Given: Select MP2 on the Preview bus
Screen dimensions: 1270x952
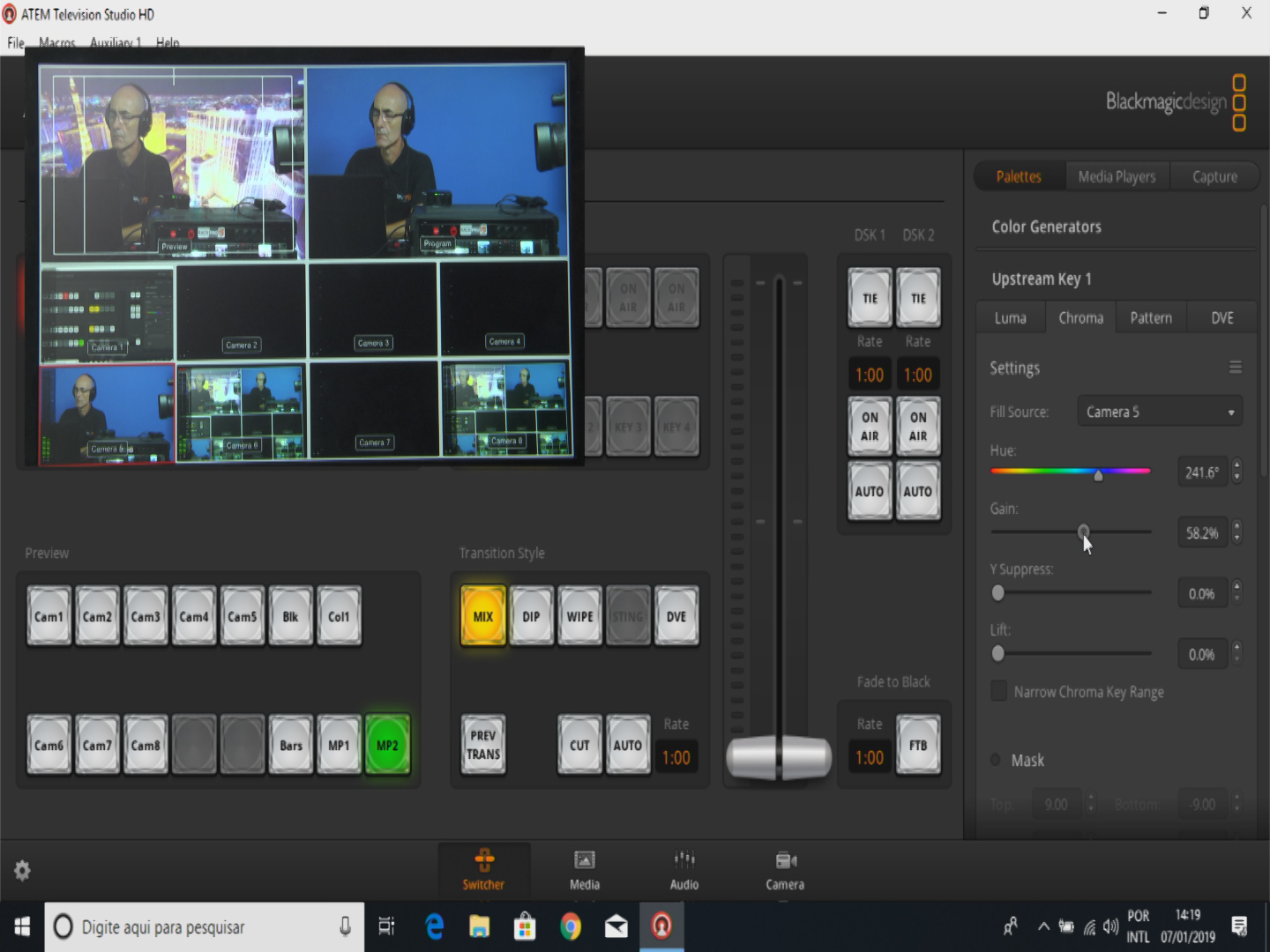Looking at the screenshot, I should pos(387,745).
